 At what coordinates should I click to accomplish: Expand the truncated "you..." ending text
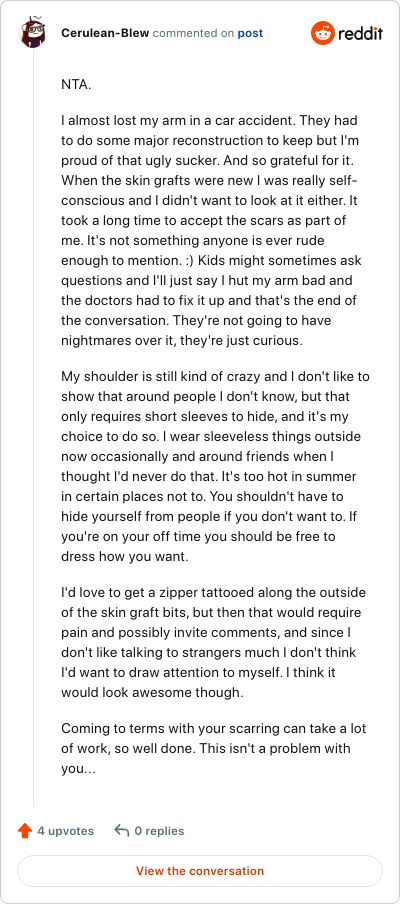[78, 769]
